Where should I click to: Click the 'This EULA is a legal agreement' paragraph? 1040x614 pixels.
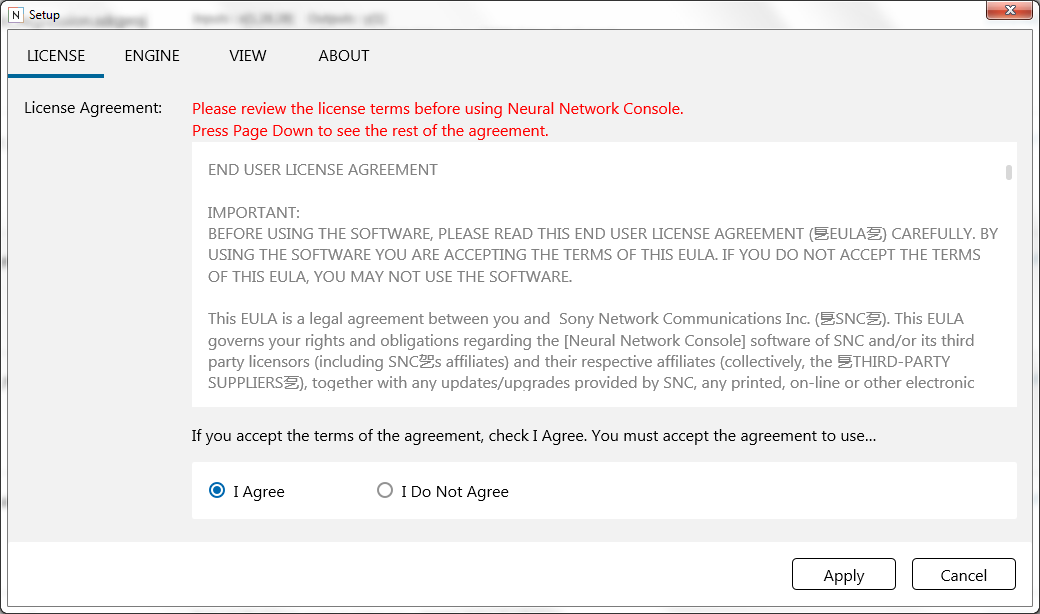point(592,351)
